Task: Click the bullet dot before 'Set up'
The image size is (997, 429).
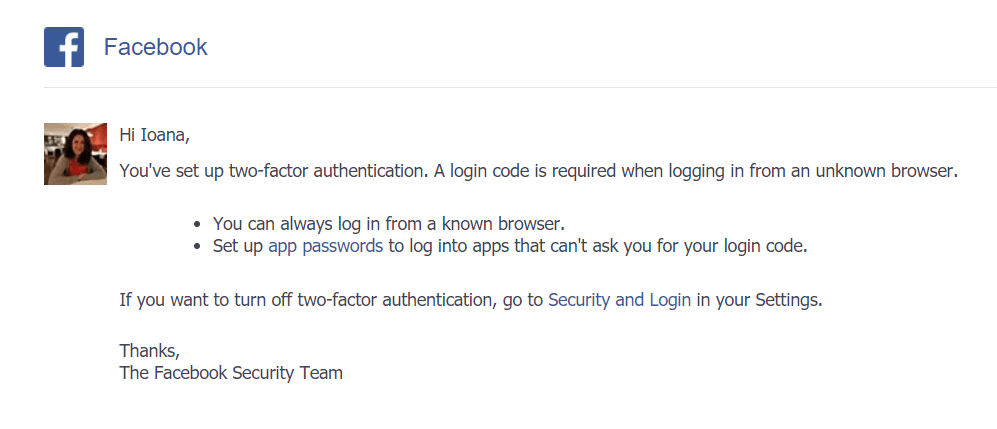Action: point(198,247)
